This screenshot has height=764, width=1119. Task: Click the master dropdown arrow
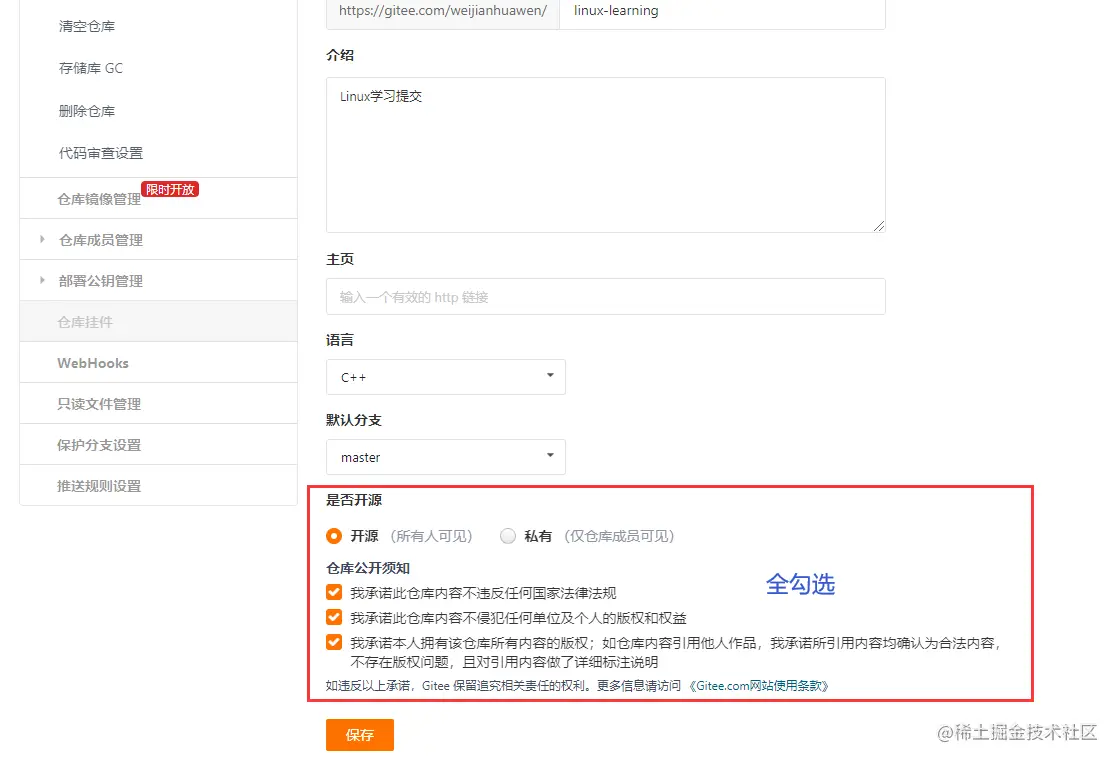point(550,455)
